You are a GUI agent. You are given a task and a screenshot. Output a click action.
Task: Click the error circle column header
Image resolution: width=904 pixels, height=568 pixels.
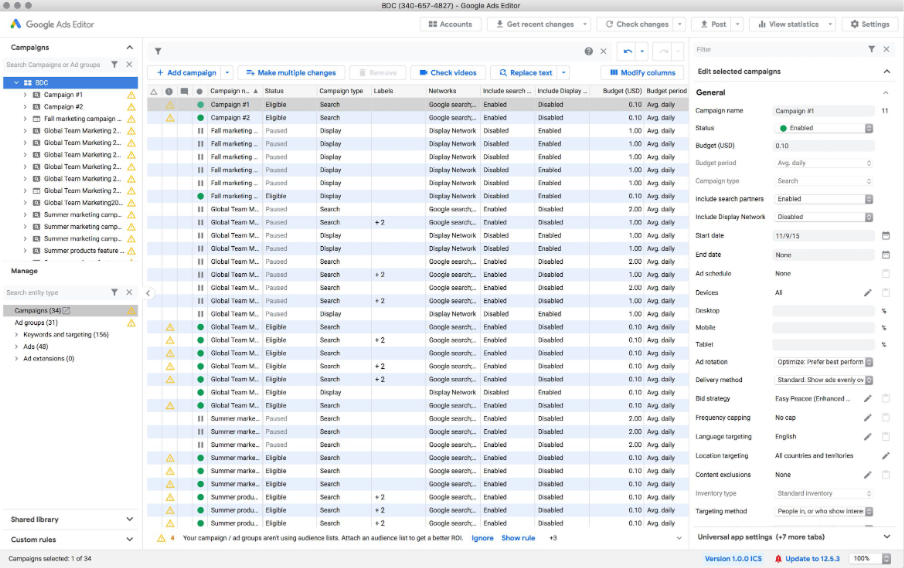click(x=169, y=91)
